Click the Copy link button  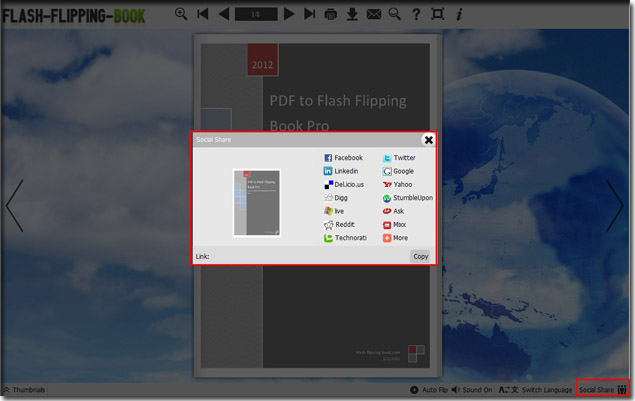click(420, 256)
